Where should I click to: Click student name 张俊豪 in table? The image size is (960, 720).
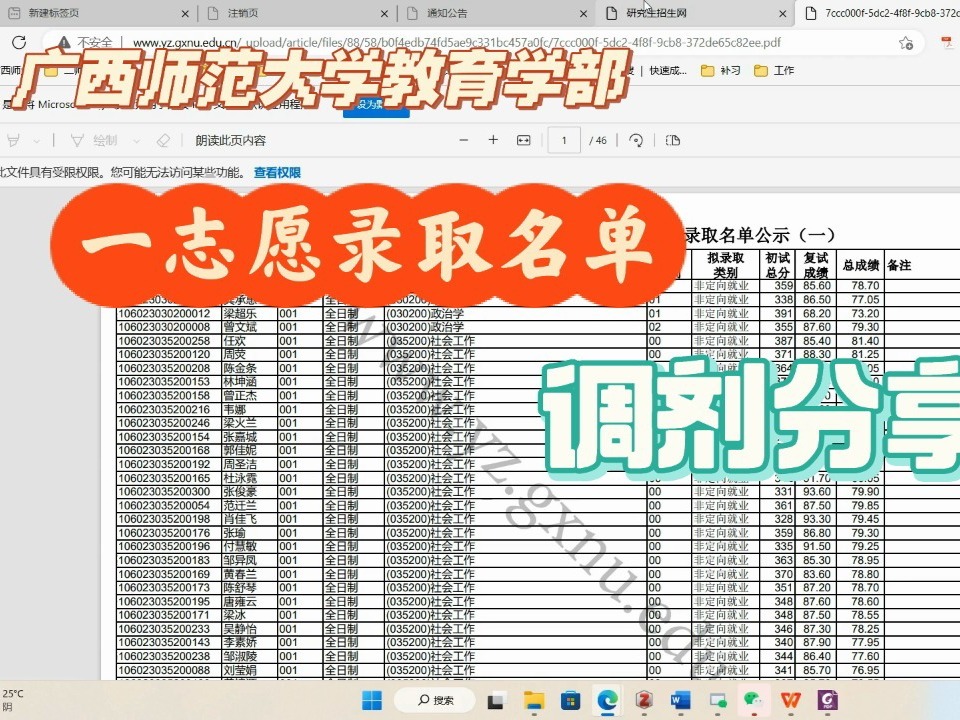240,492
